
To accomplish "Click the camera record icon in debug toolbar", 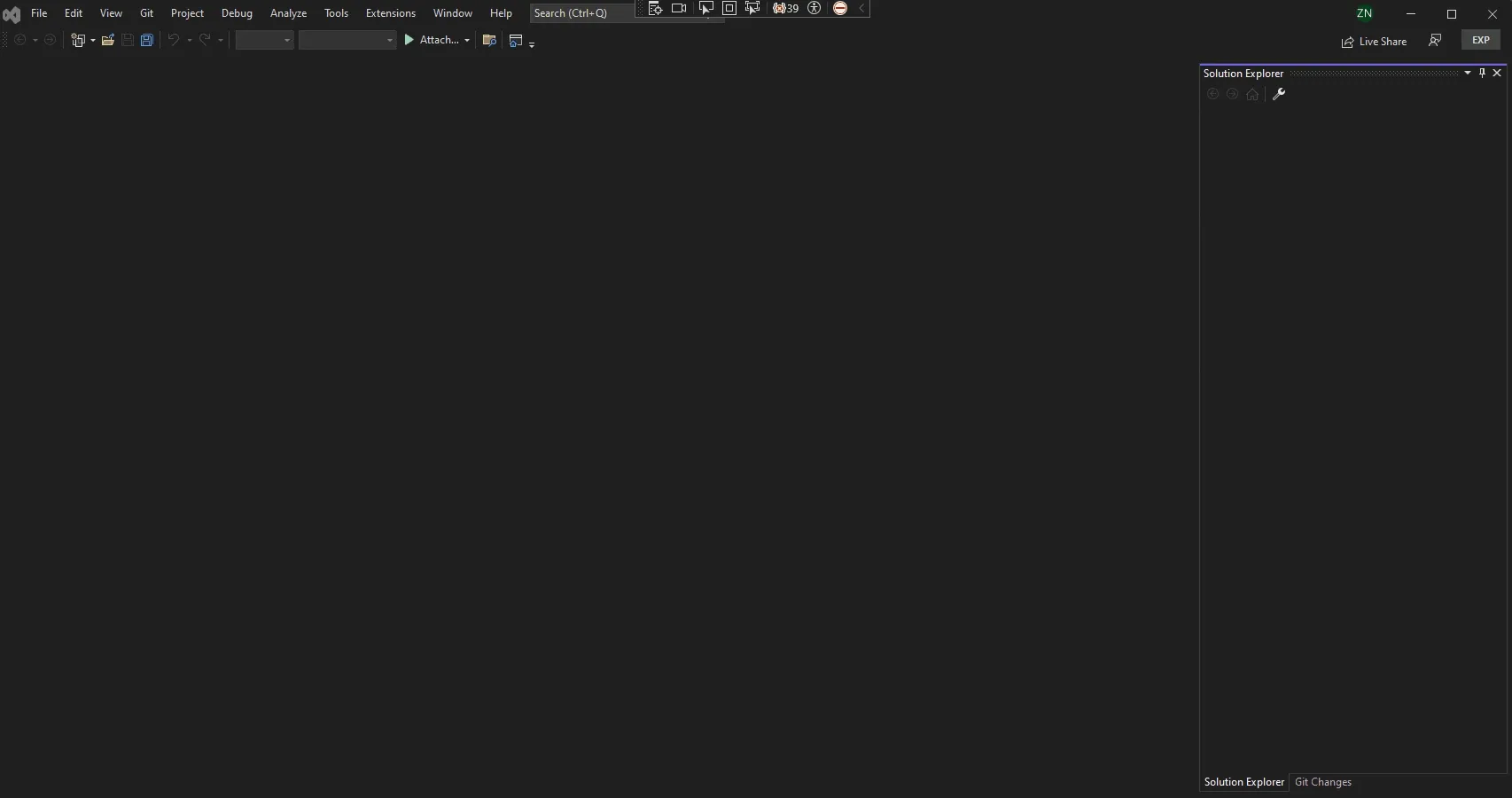I will pos(679,8).
